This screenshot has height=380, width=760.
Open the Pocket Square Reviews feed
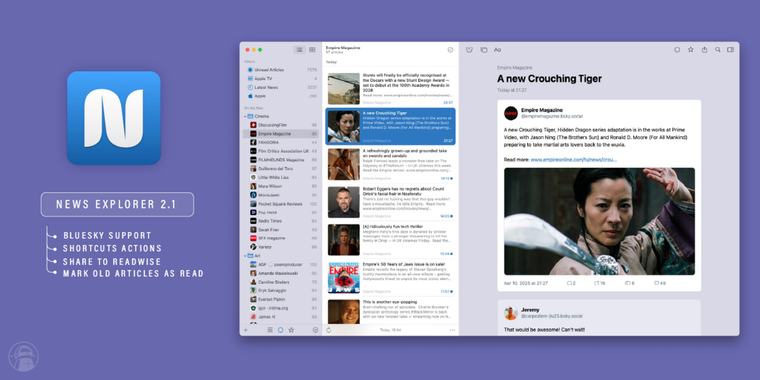coord(282,204)
